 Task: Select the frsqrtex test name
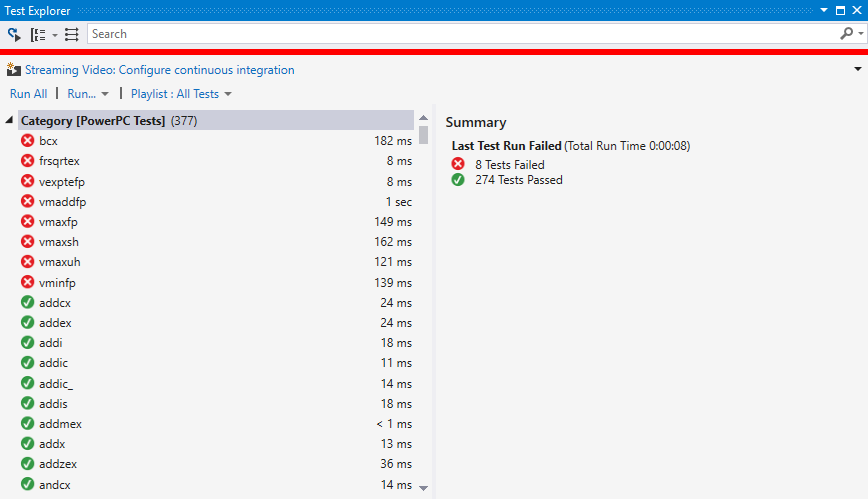pyautogui.click(x=59, y=161)
